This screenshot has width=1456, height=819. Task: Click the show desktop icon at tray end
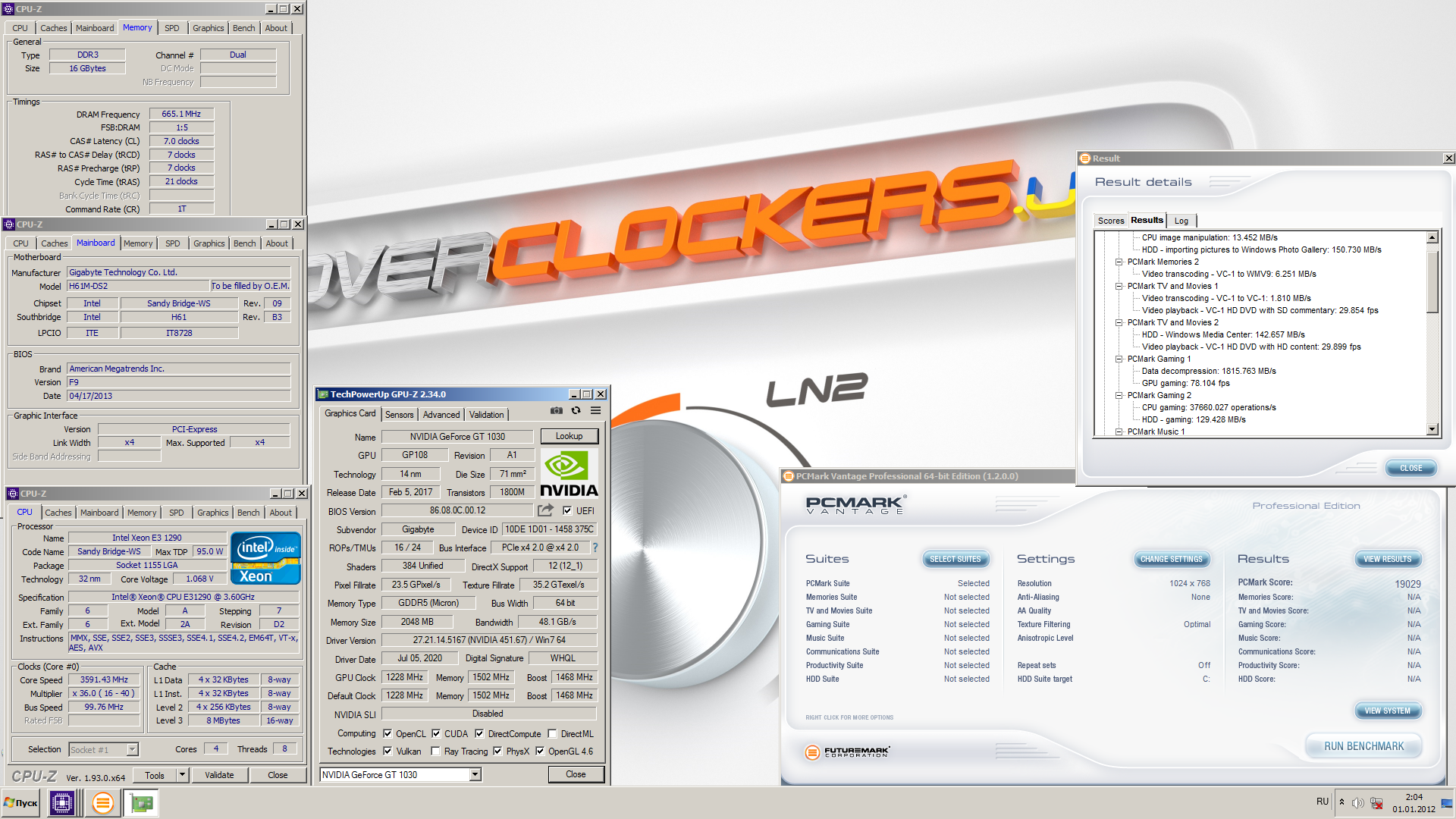(x=1447, y=802)
